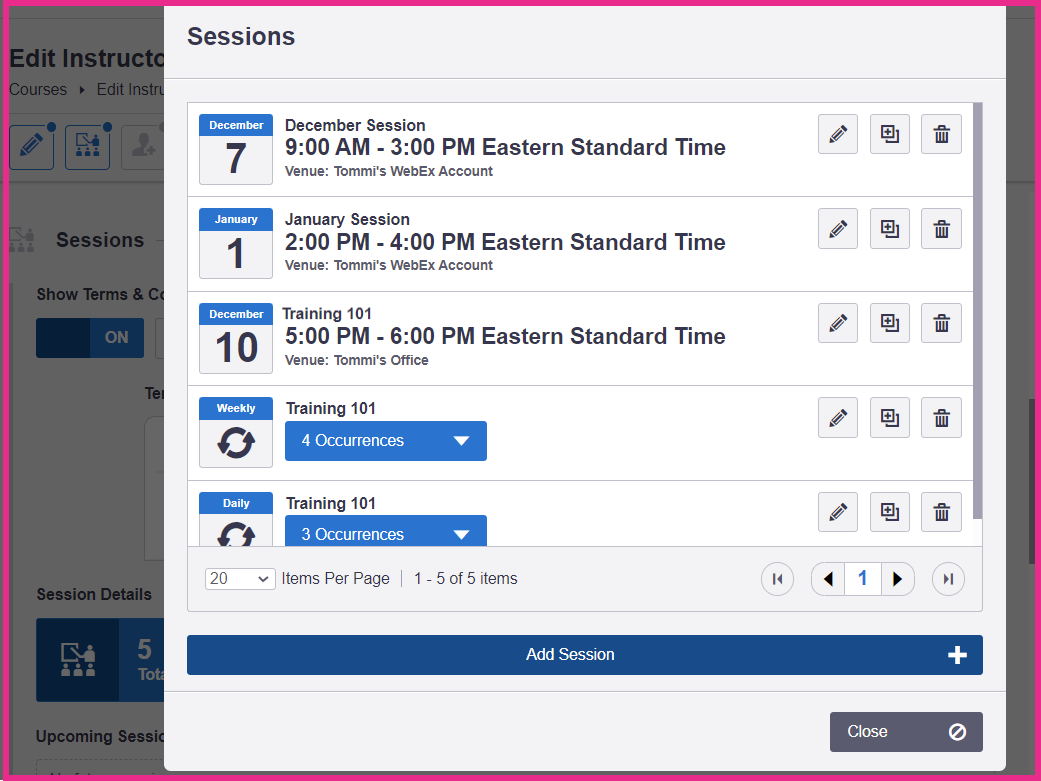Duplicate the January Session
1041x781 pixels.
(890, 229)
